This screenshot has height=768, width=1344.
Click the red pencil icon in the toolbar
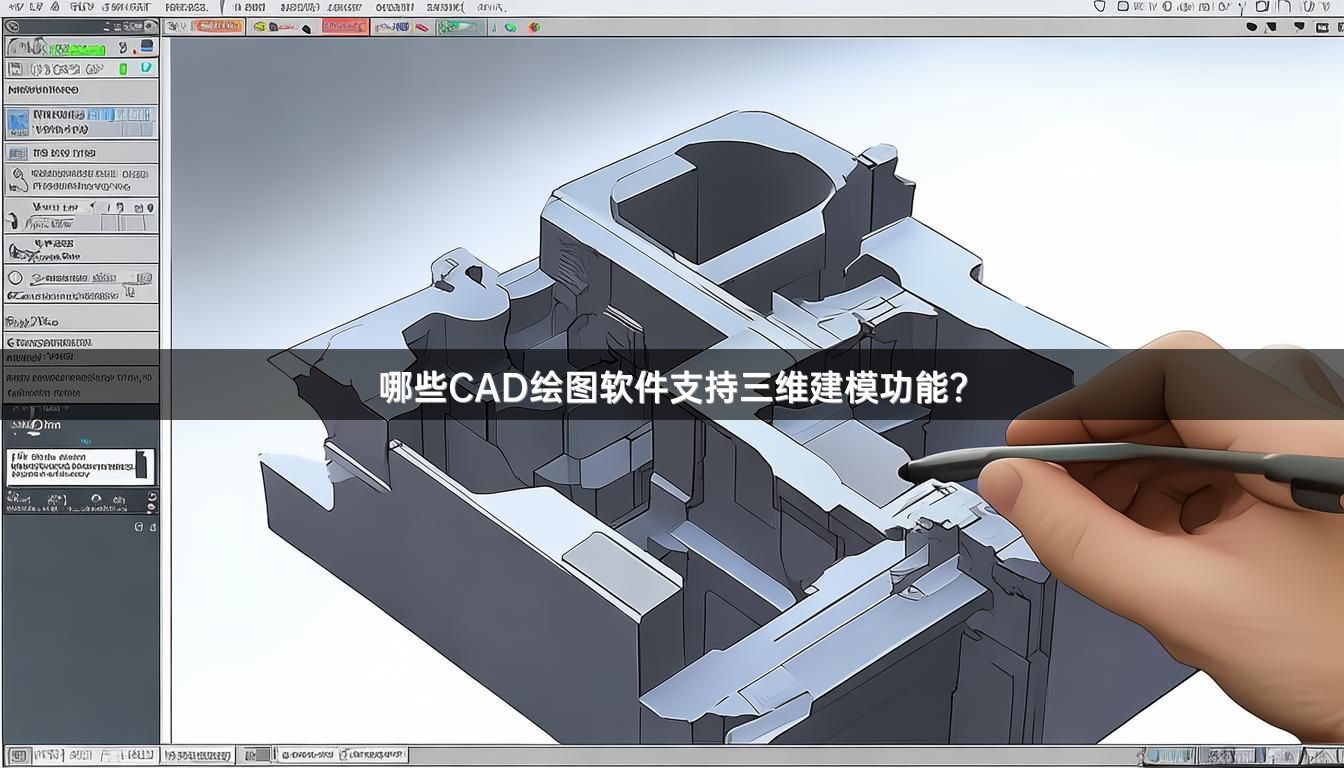(x=422, y=28)
